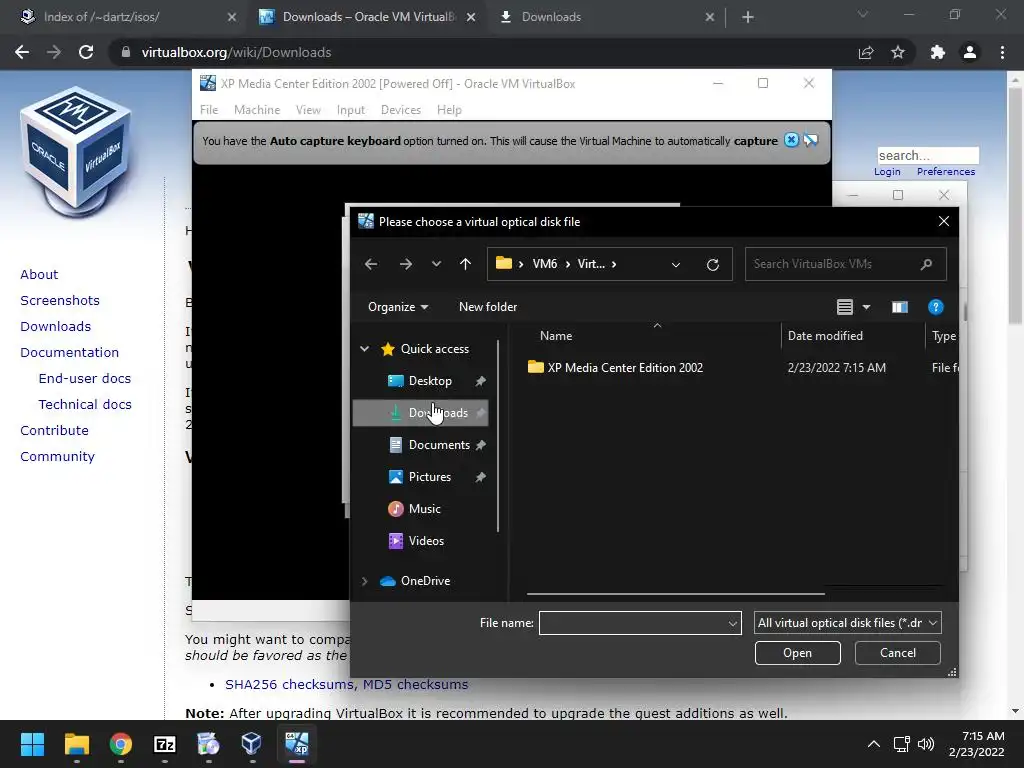Screen dimensions: 1024x768
Task: Open file dialog help icon
Action: 935,307
